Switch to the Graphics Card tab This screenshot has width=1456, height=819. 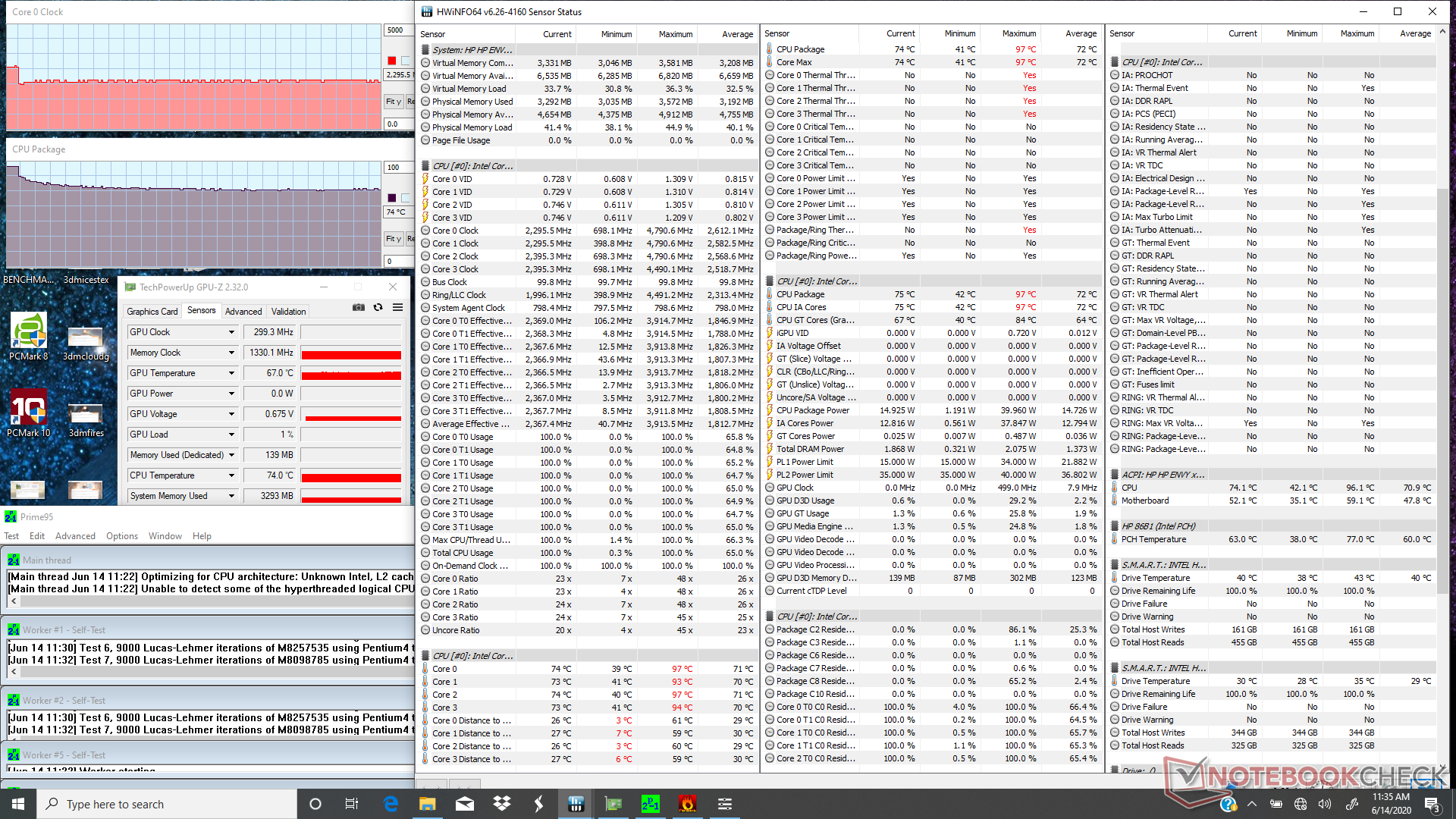pyautogui.click(x=152, y=311)
